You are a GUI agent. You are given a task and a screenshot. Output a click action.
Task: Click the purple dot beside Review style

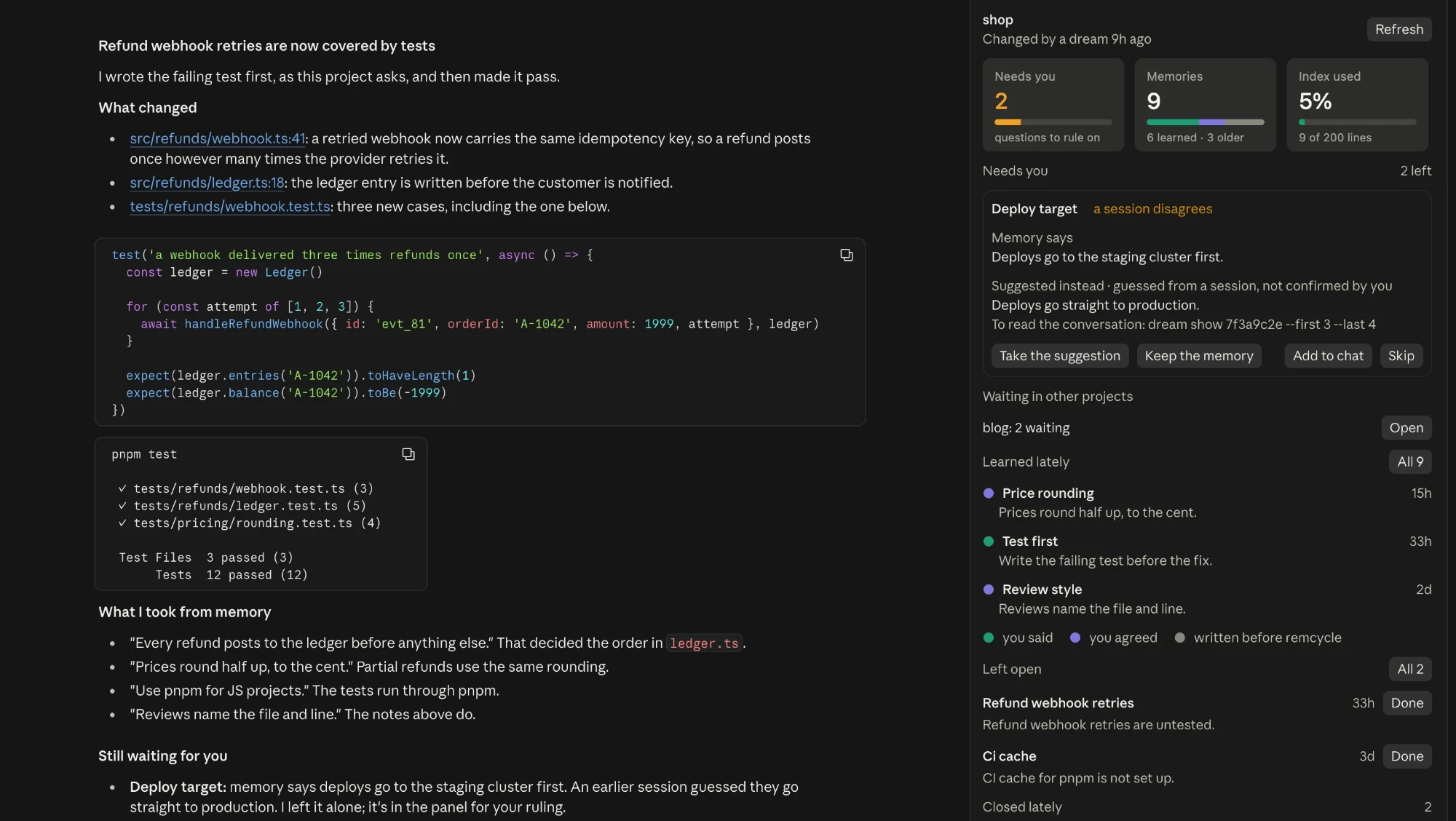988,590
